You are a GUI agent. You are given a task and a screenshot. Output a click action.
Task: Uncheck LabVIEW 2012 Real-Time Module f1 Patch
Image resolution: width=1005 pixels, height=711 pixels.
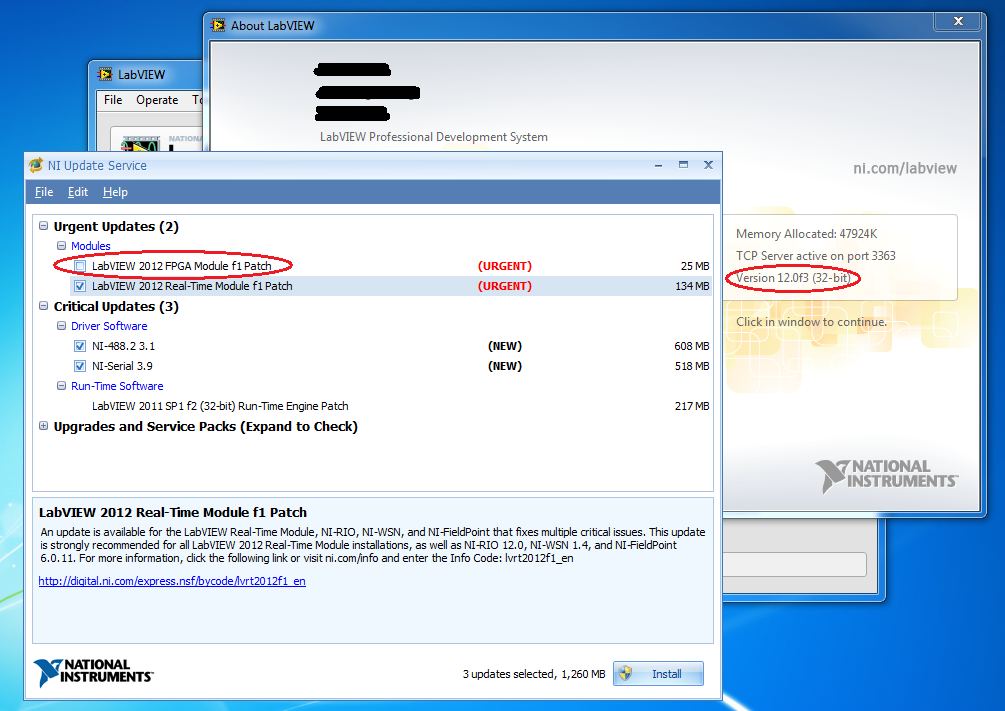(80, 286)
